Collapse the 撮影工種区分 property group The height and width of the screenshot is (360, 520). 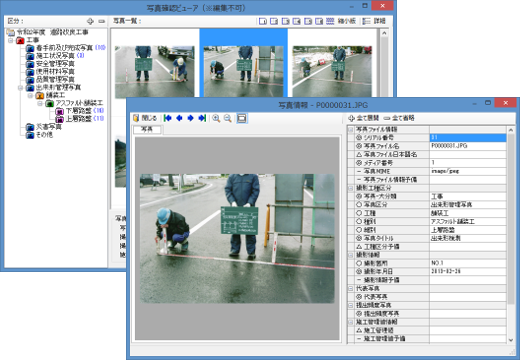click(351, 188)
